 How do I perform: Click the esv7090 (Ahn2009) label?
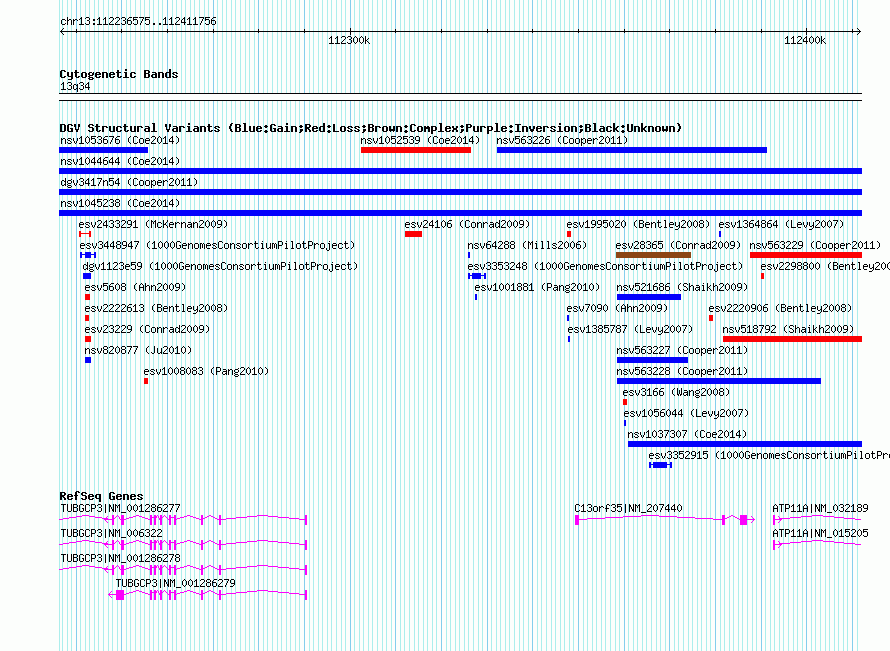pyautogui.click(x=617, y=308)
